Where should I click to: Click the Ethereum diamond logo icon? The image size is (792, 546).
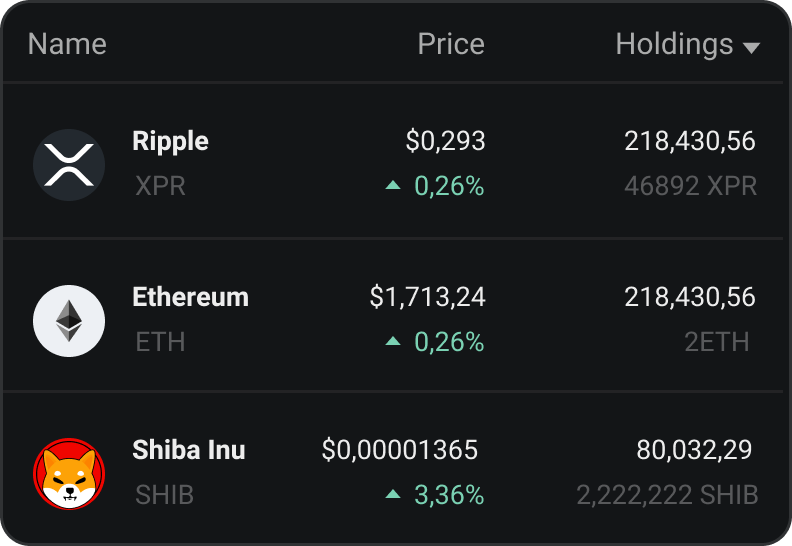click(x=69, y=321)
